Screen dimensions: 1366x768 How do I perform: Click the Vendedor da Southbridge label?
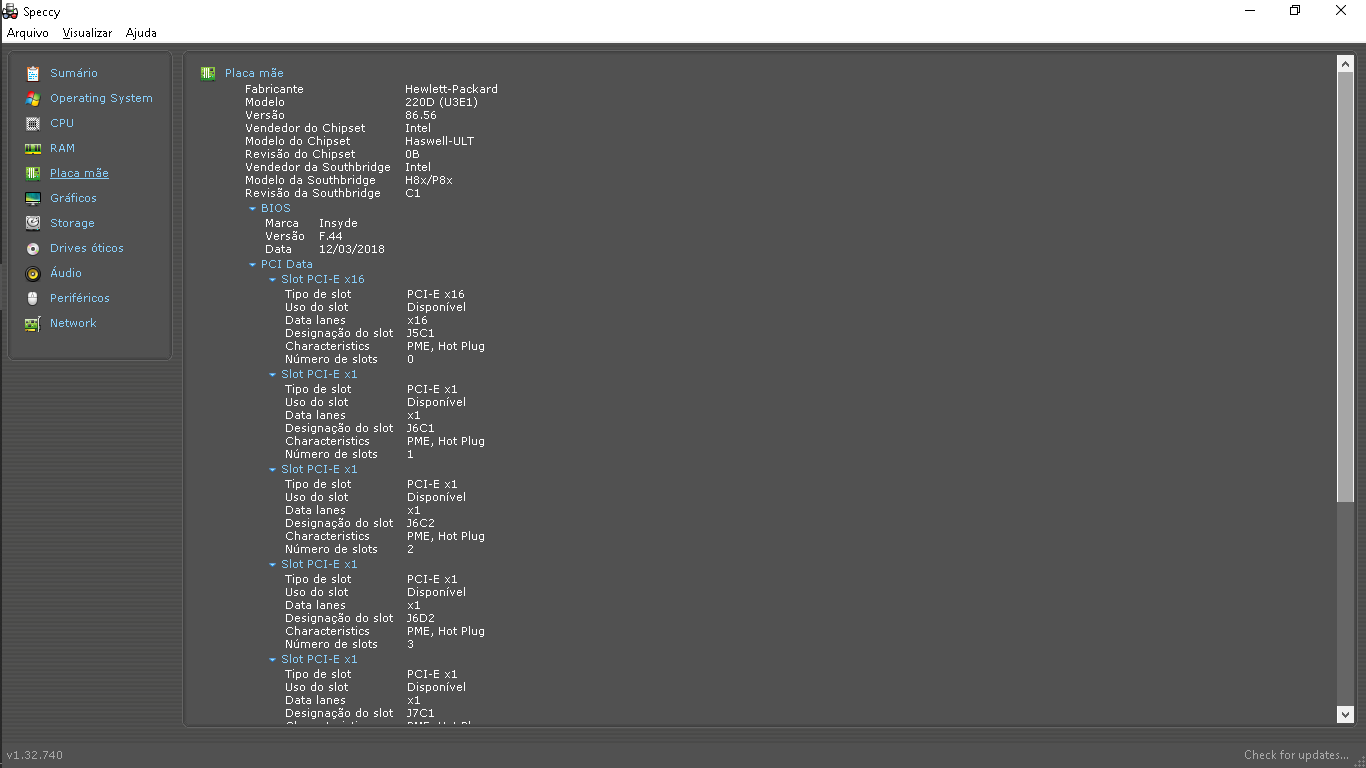tap(318, 167)
